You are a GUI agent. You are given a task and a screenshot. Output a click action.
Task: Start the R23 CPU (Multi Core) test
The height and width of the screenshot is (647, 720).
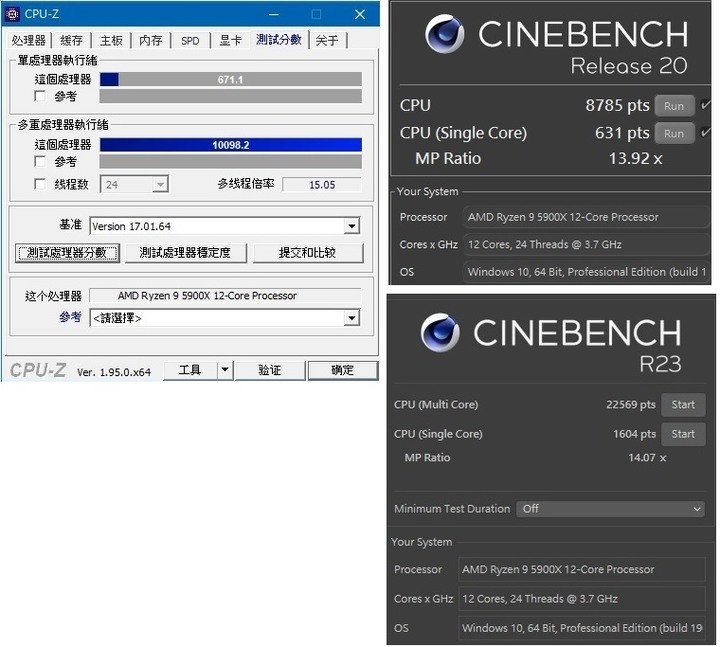pos(683,405)
